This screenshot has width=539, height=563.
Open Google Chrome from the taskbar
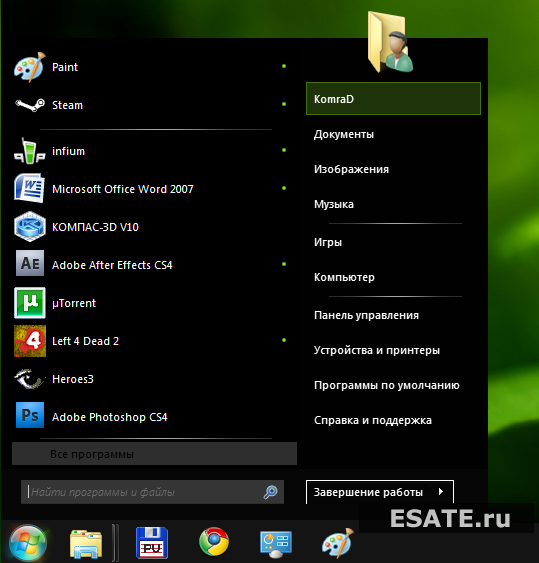pos(214,541)
